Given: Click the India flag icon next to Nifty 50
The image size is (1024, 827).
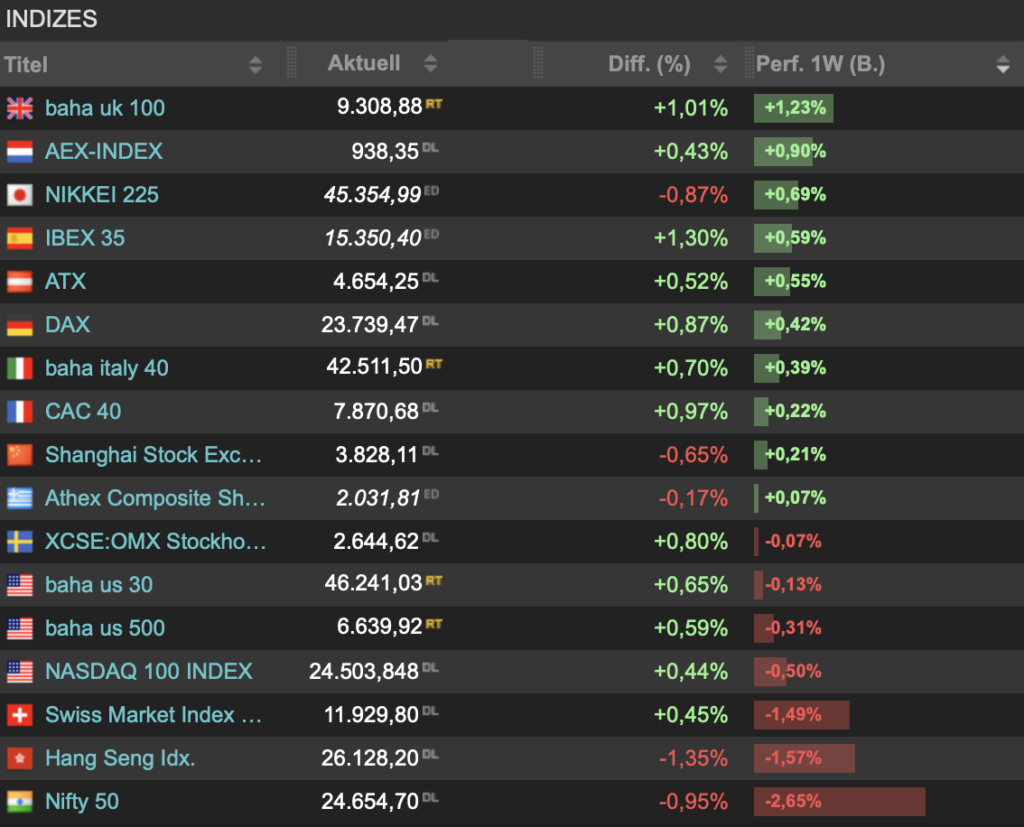Looking at the screenshot, I should (x=20, y=802).
